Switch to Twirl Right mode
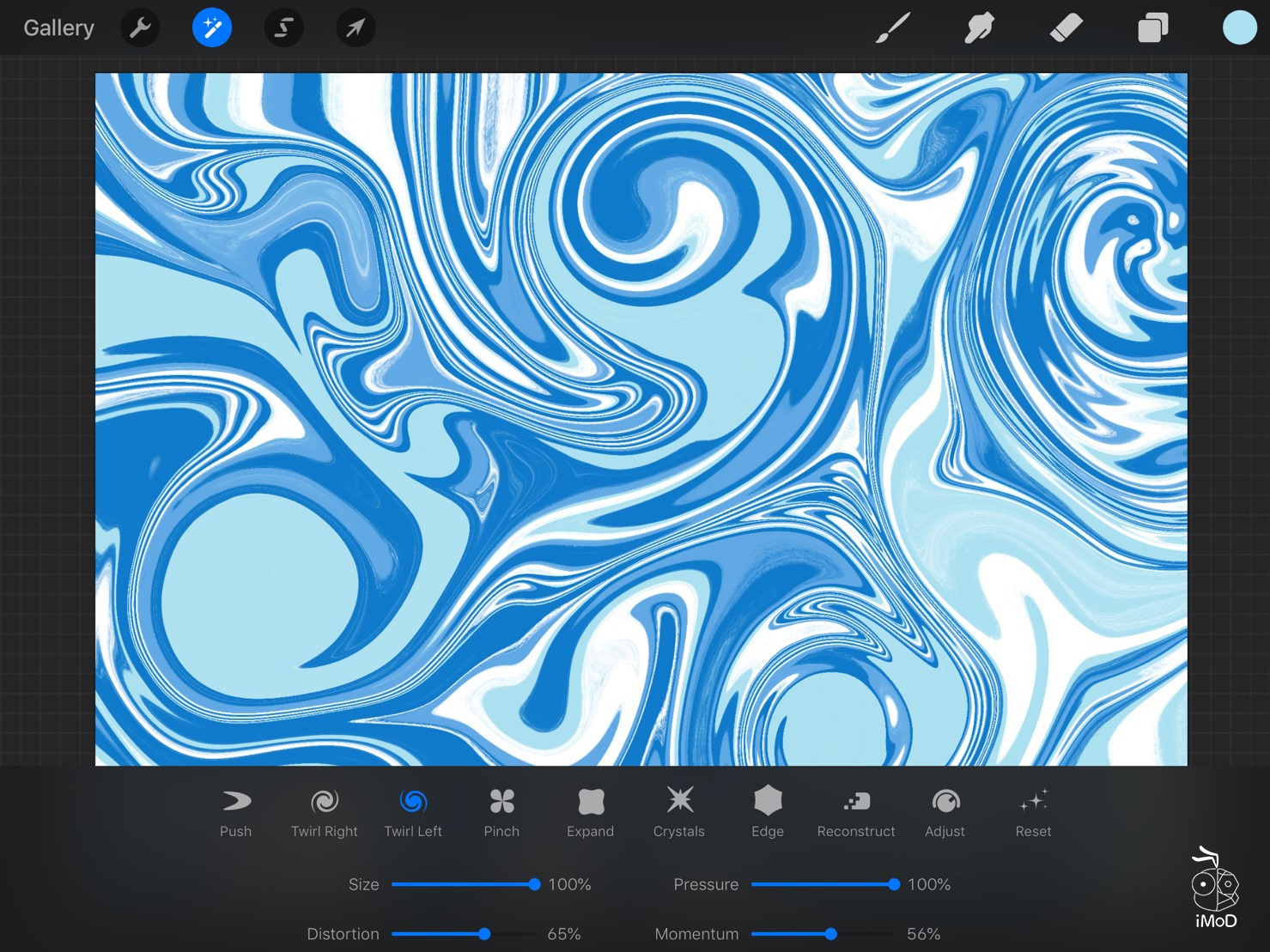 point(324,812)
